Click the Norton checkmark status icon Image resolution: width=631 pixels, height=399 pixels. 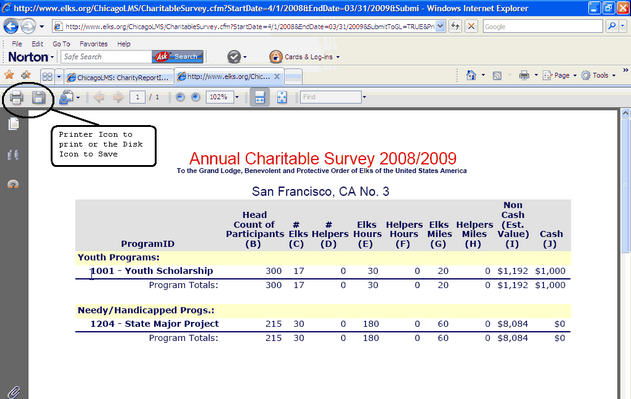(x=234, y=57)
